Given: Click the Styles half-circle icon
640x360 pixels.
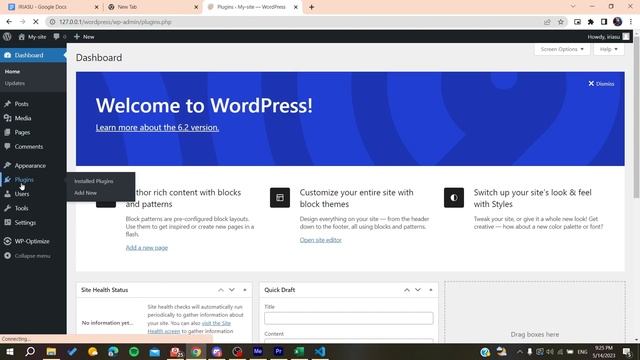Looking at the screenshot, I should point(454,198).
